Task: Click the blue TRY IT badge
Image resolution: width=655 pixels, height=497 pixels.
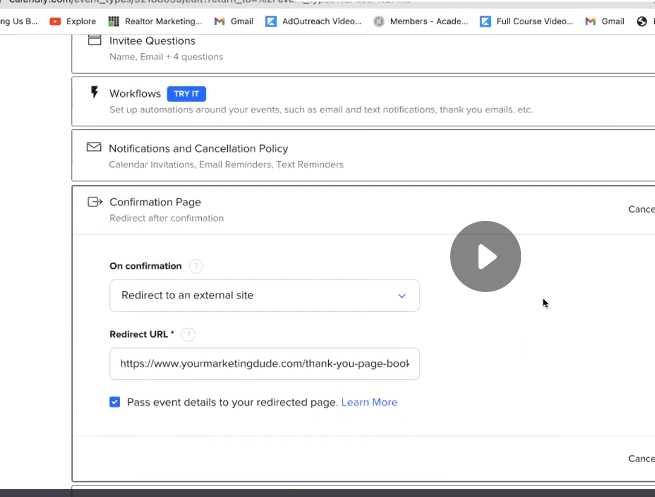Action: 187,94
